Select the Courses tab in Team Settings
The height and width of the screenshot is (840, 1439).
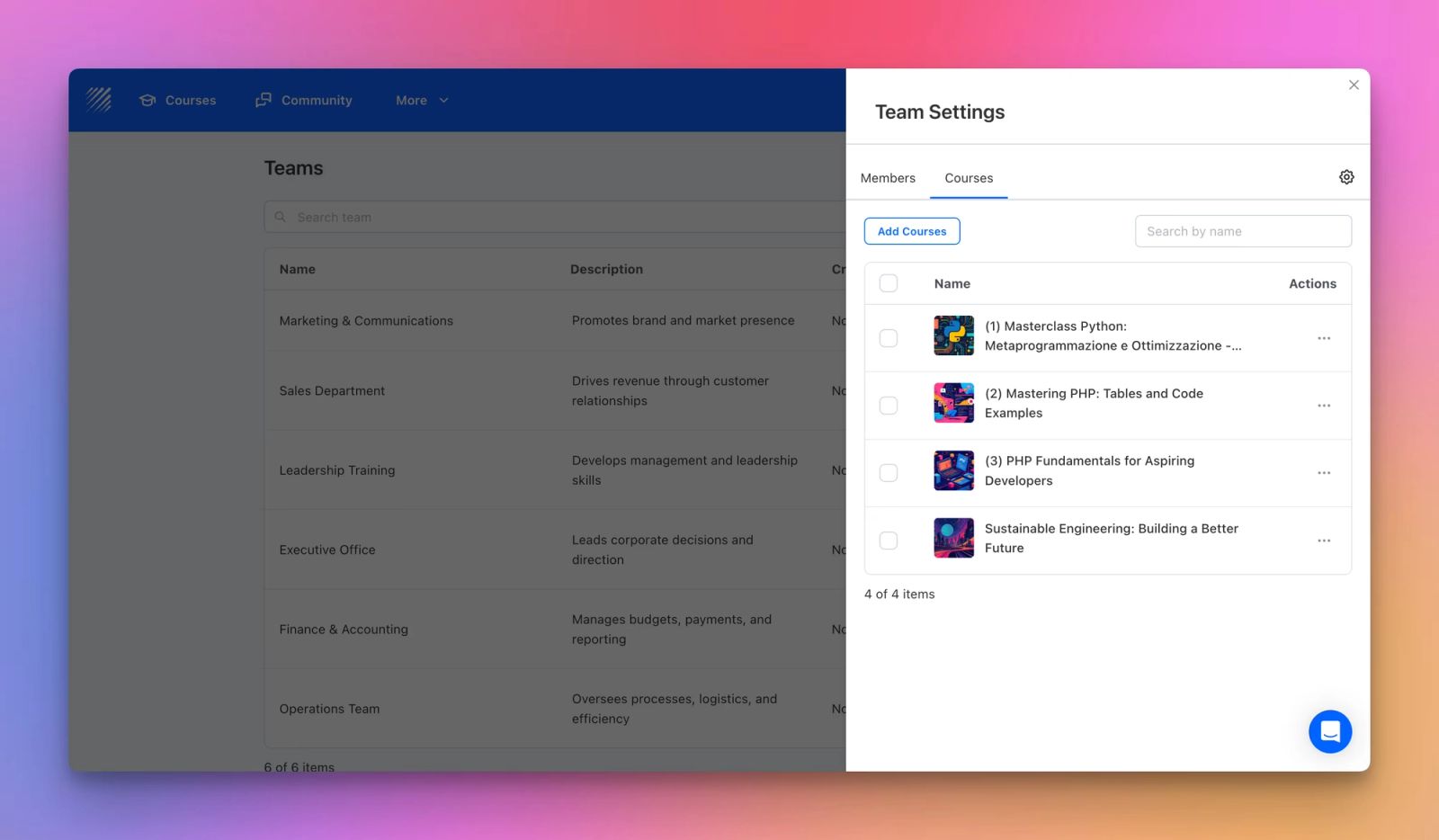click(x=969, y=178)
